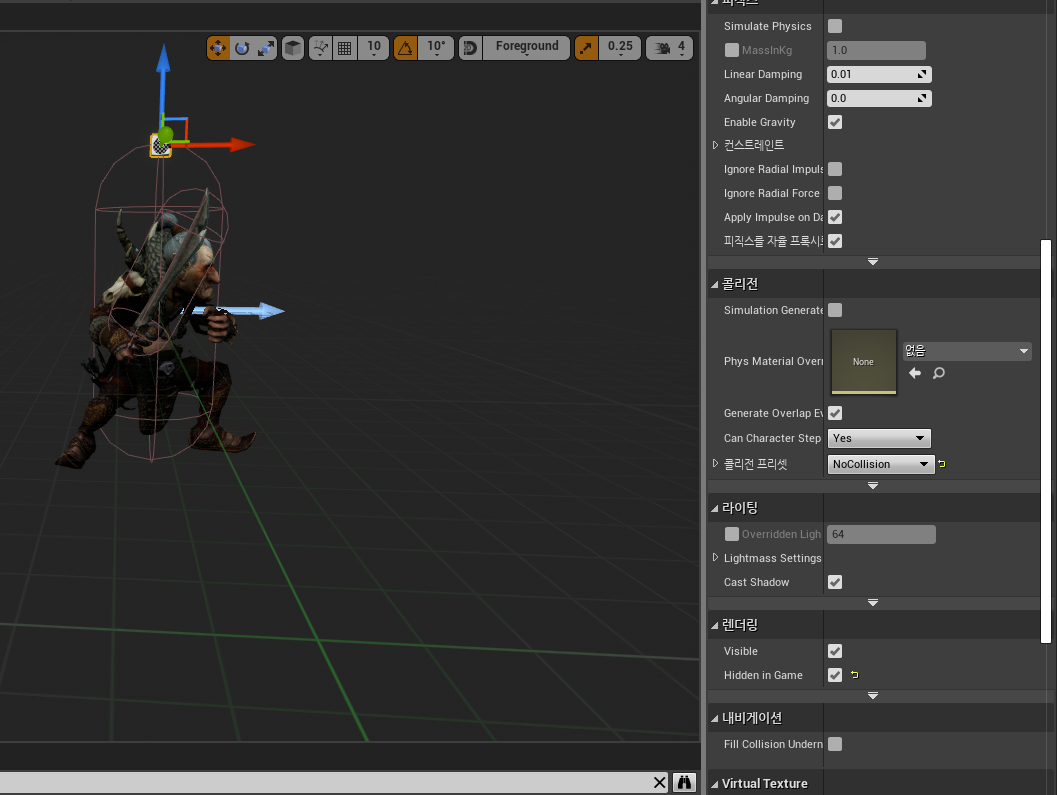The width and height of the screenshot is (1057, 795).
Task: Toggle MassInKg override checkbox
Action: coord(731,50)
